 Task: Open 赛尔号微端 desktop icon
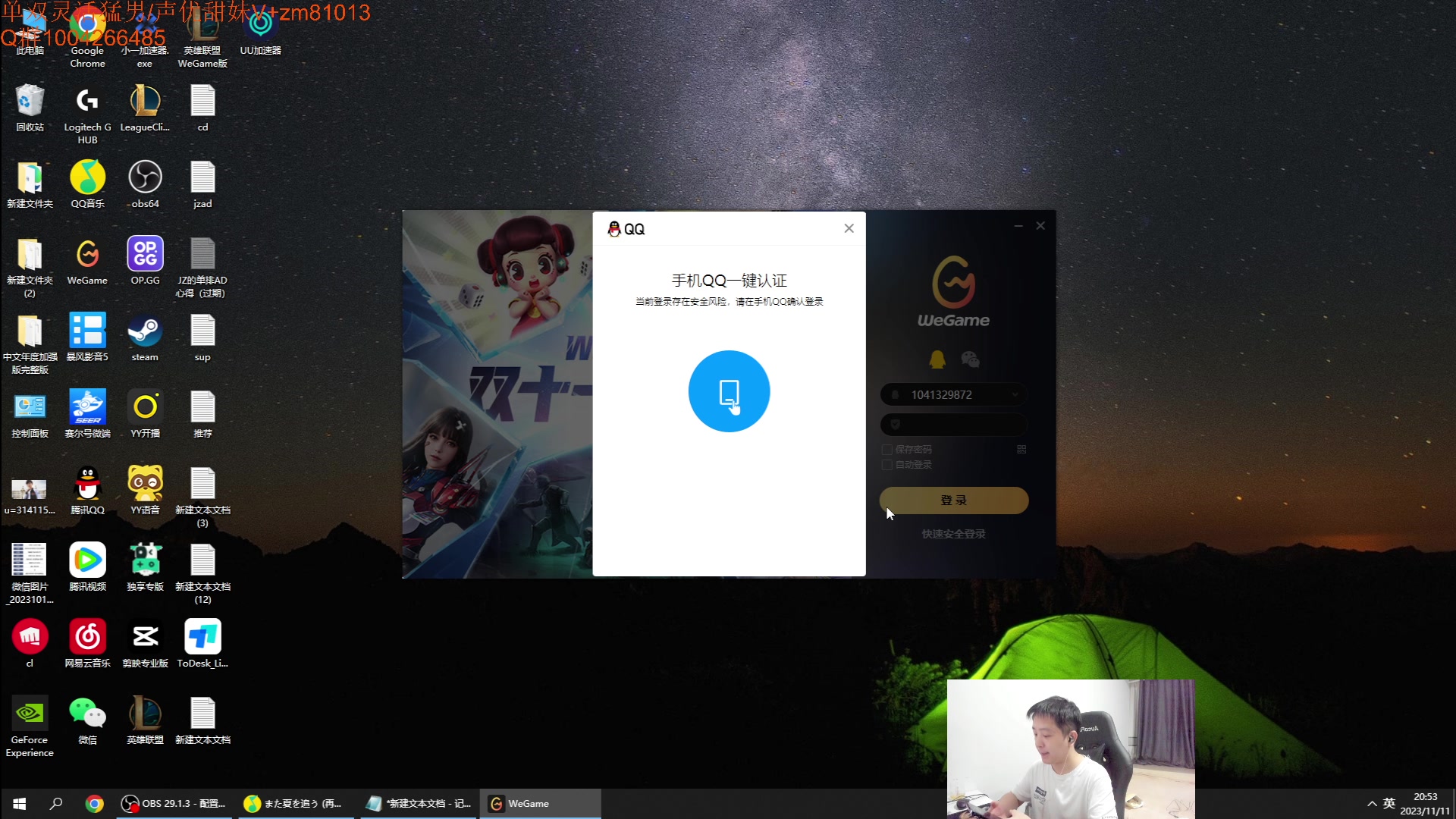click(x=87, y=414)
